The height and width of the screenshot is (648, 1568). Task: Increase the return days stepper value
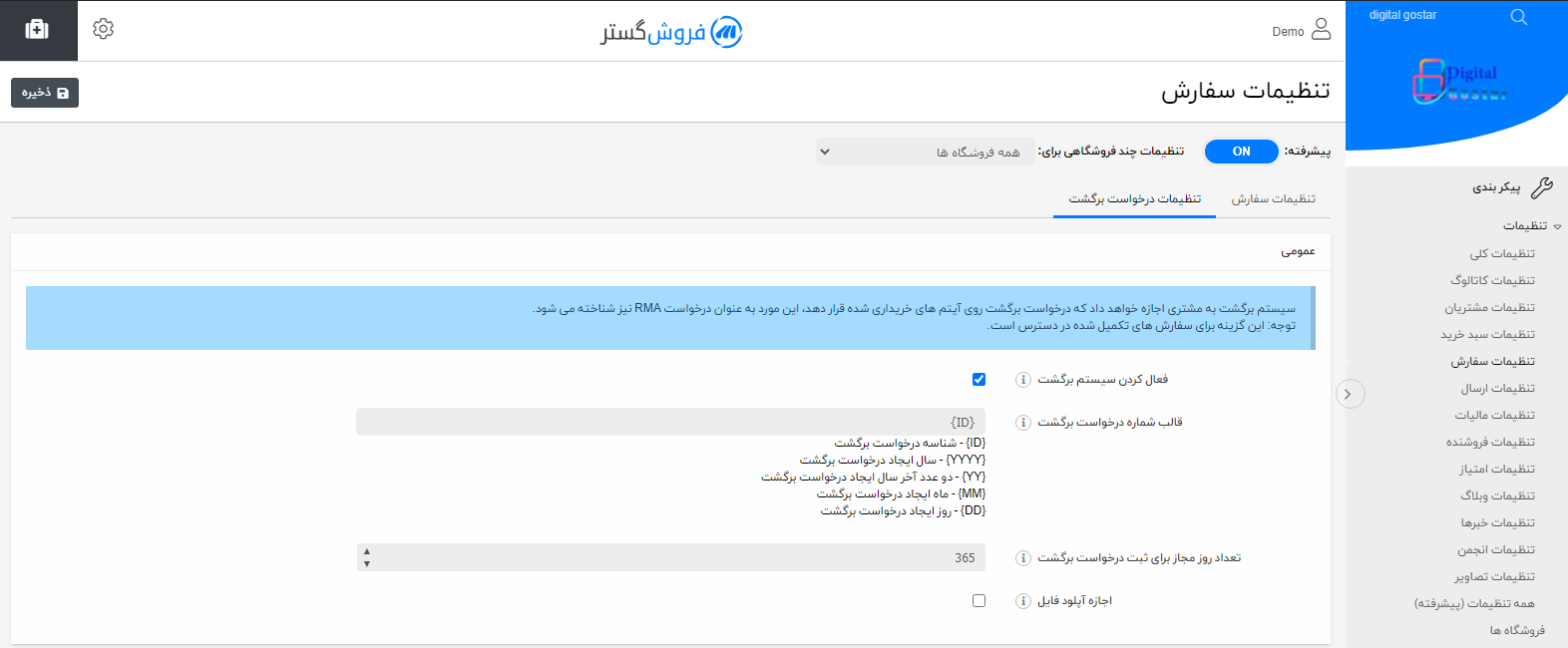[367, 551]
